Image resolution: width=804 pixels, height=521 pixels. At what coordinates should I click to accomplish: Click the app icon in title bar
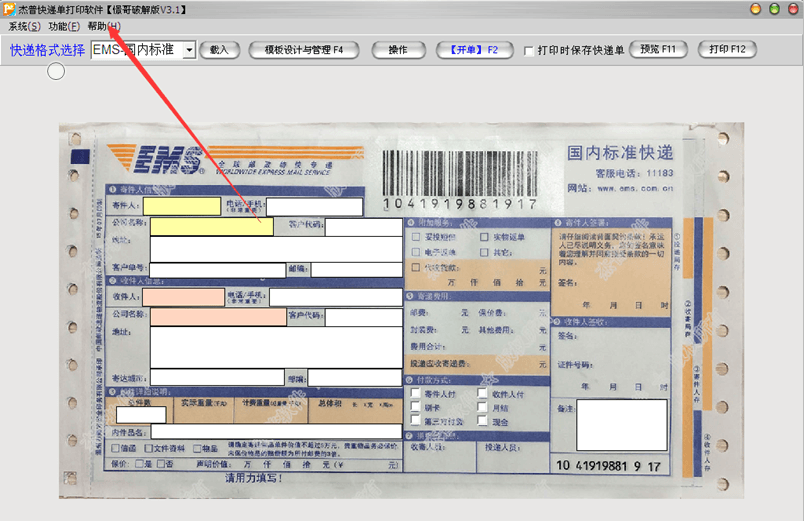click(x=9, y=9)
